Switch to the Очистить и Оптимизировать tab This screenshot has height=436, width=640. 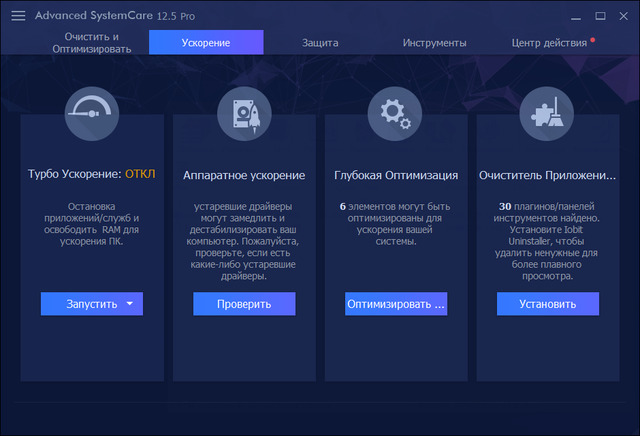[x=78, y=42]
